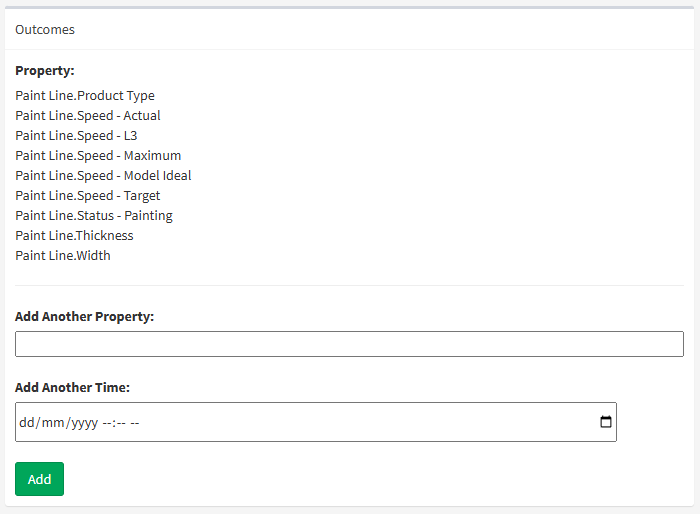Viewport: 700px width, 514px height.
Task: Select the month segment of the date field
Action: pyautogui.click(x=51, y=422)
